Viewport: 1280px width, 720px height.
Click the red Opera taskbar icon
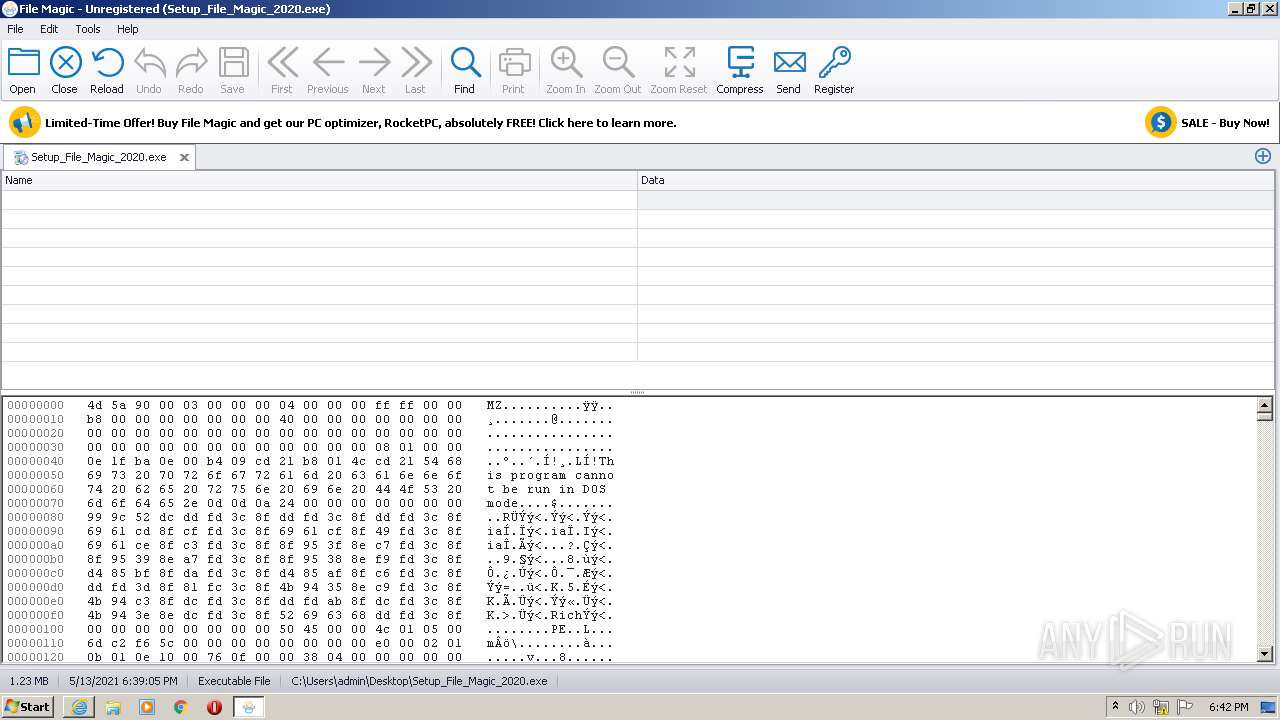point(214,707)
